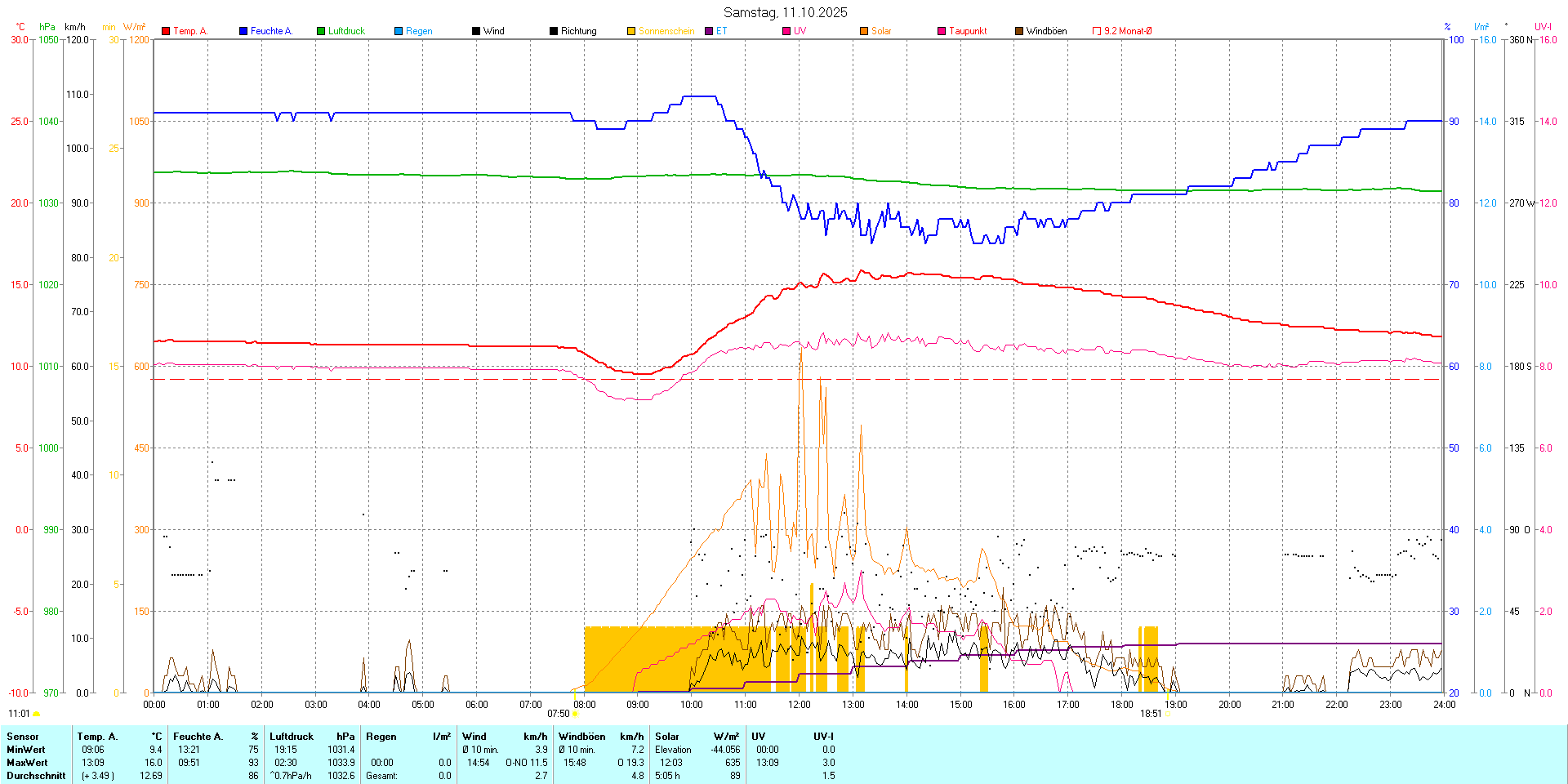
Task: Click the UV legend label
Action: pos(800,31)
